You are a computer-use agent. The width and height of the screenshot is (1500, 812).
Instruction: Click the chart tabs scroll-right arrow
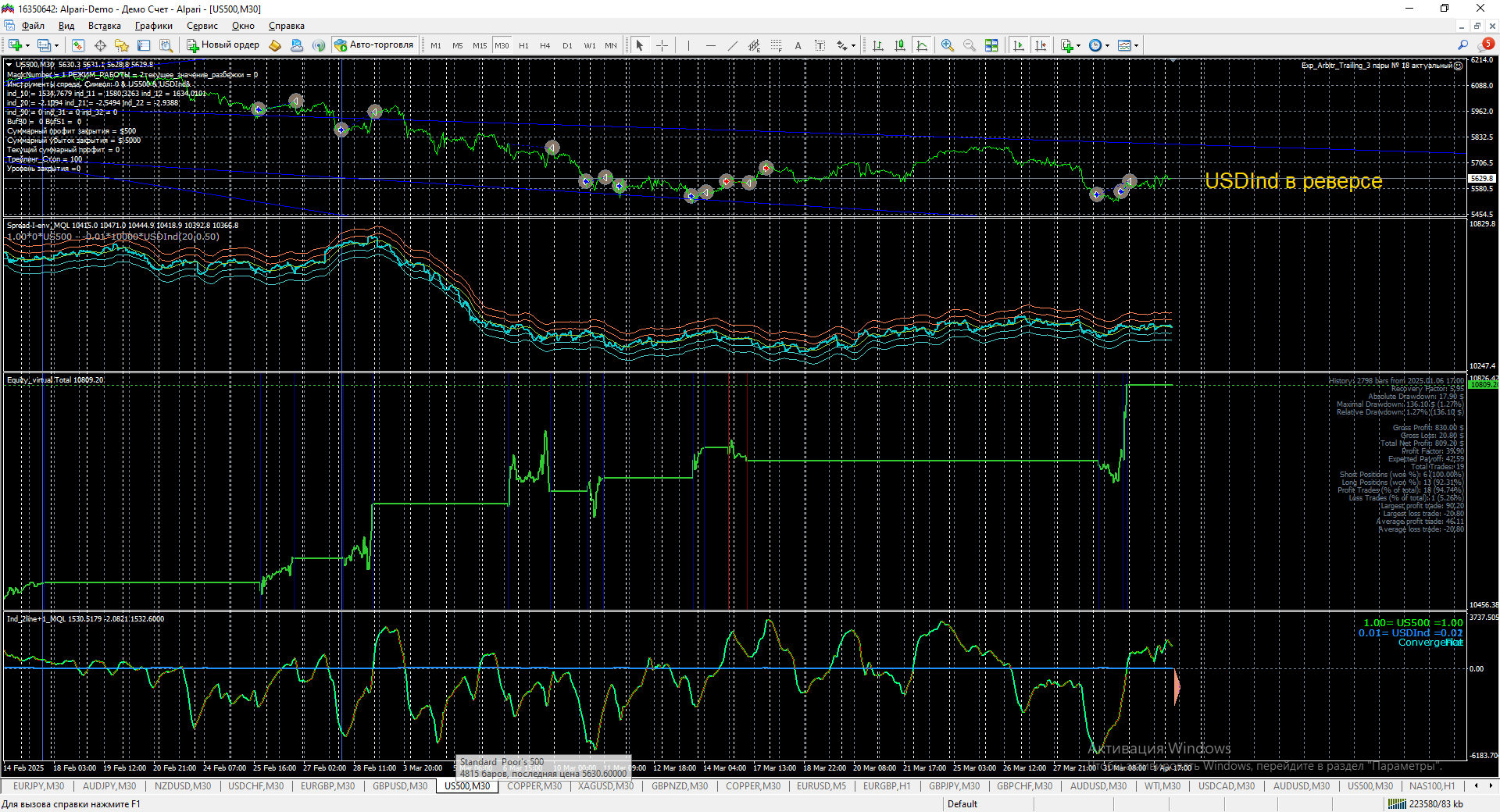point(1490,785)
